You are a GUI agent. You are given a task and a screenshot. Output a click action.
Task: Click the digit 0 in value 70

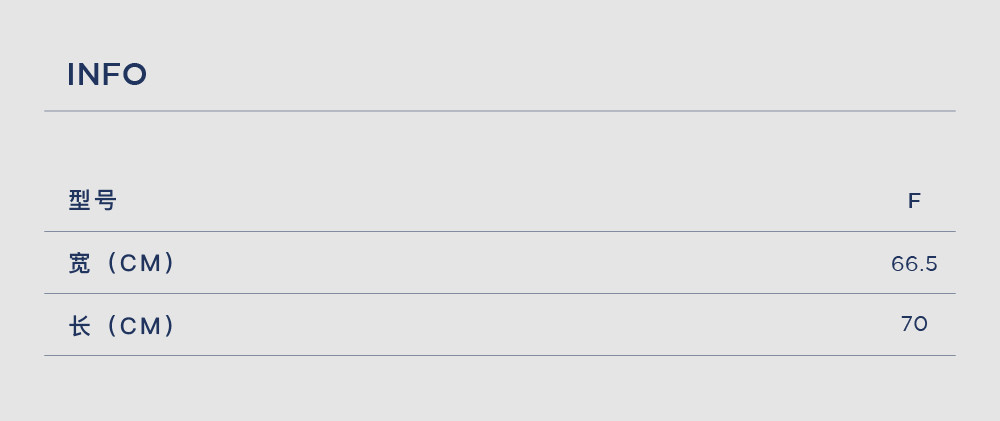(x=921, y=324)
